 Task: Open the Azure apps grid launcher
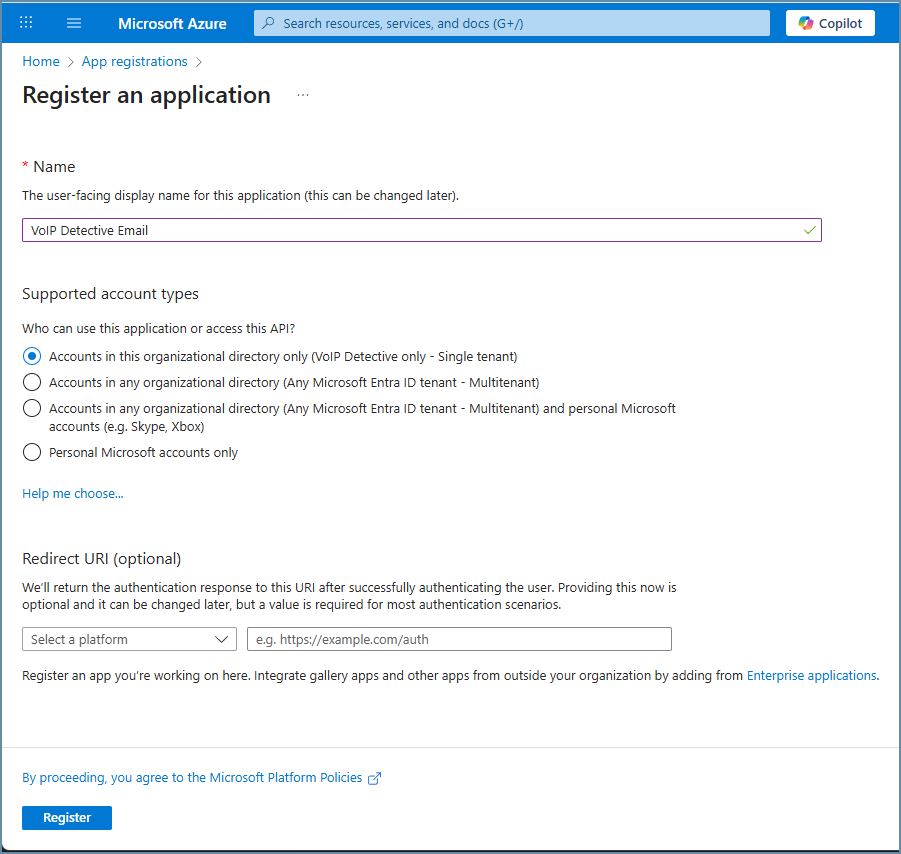(26, 23)
